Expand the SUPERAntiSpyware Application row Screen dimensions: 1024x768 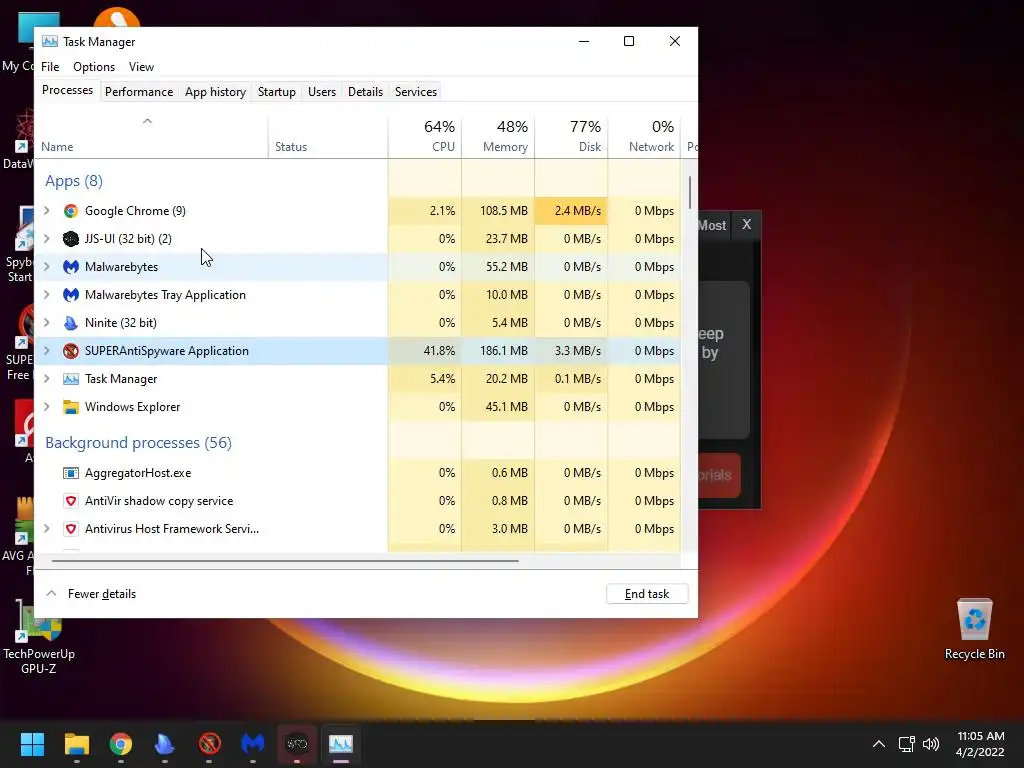coord(47,351)
